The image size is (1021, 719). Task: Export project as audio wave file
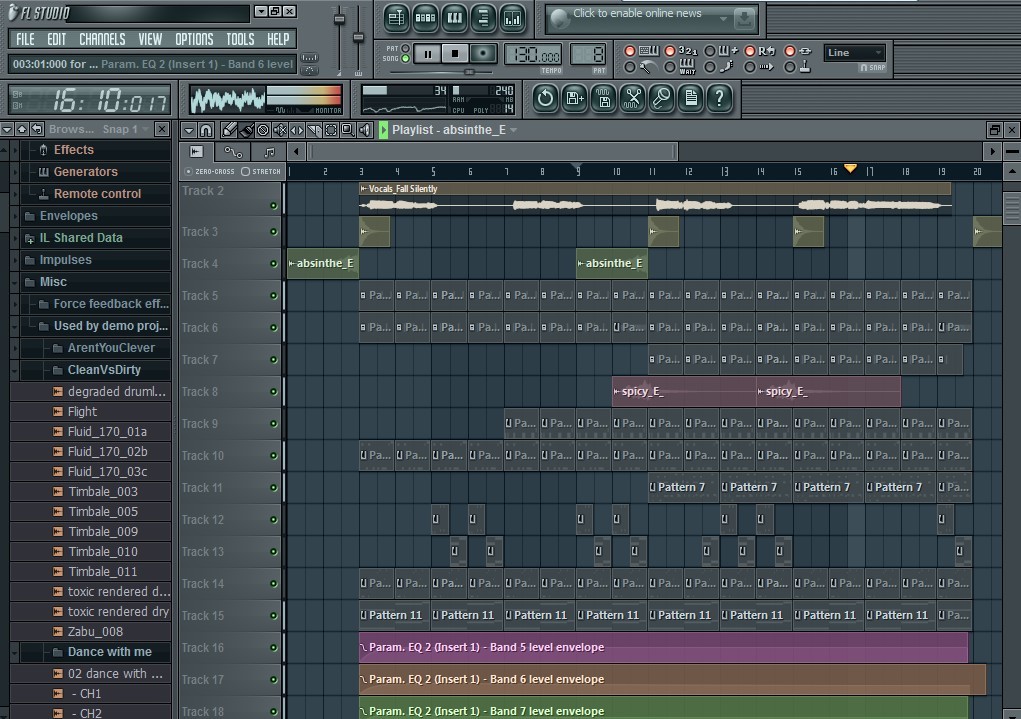[604, 99]
